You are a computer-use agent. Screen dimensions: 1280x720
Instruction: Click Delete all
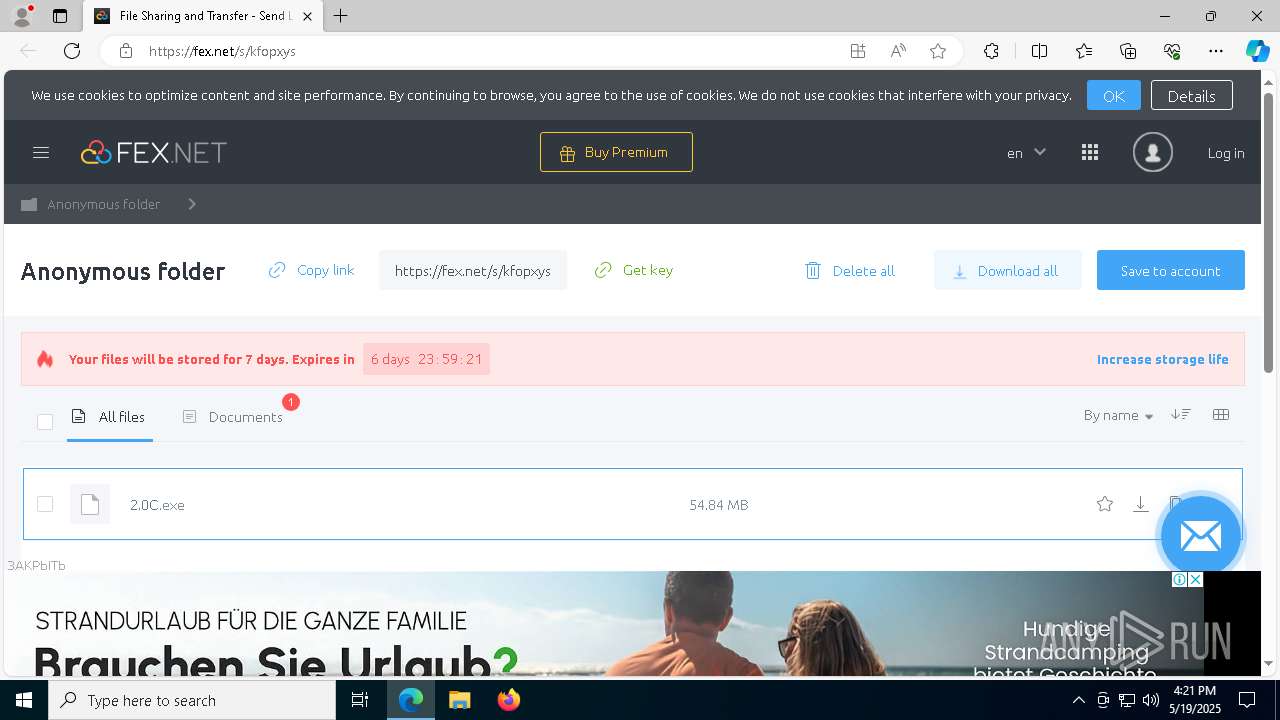[x=850, y=271]
